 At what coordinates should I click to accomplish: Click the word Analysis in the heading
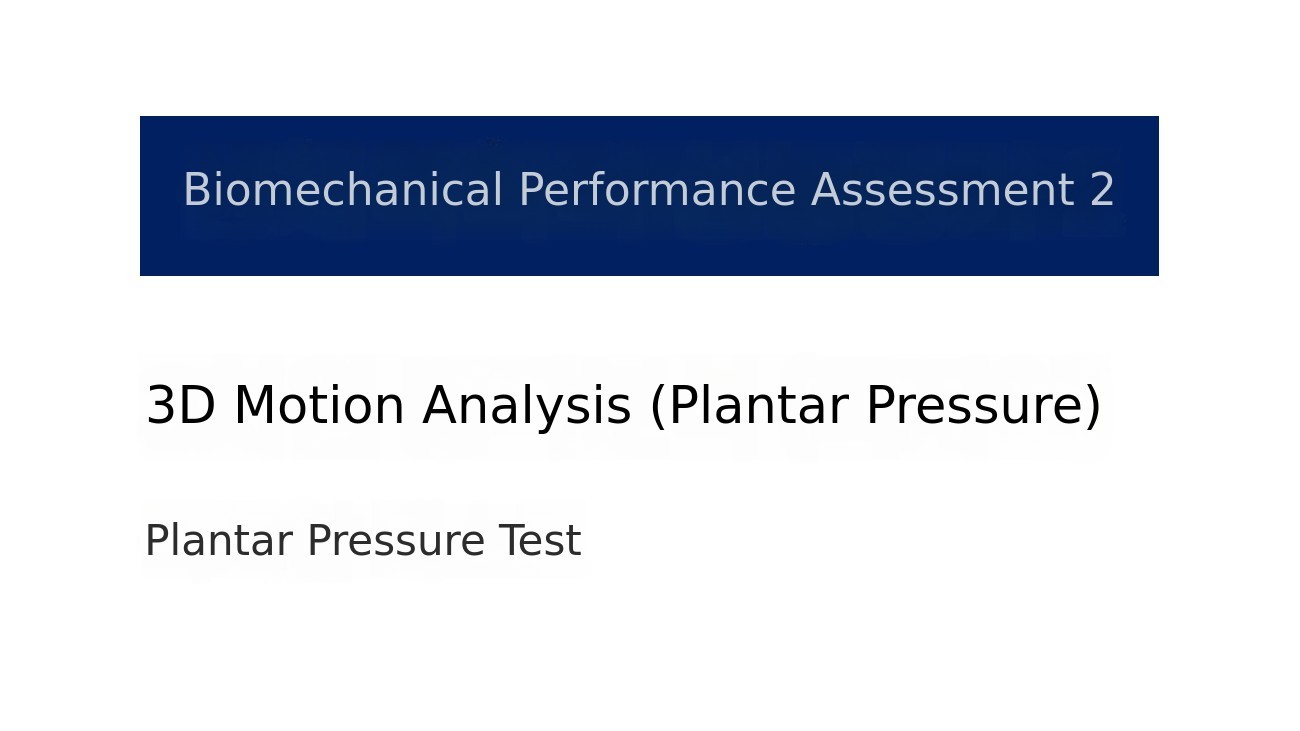point(526,406)
